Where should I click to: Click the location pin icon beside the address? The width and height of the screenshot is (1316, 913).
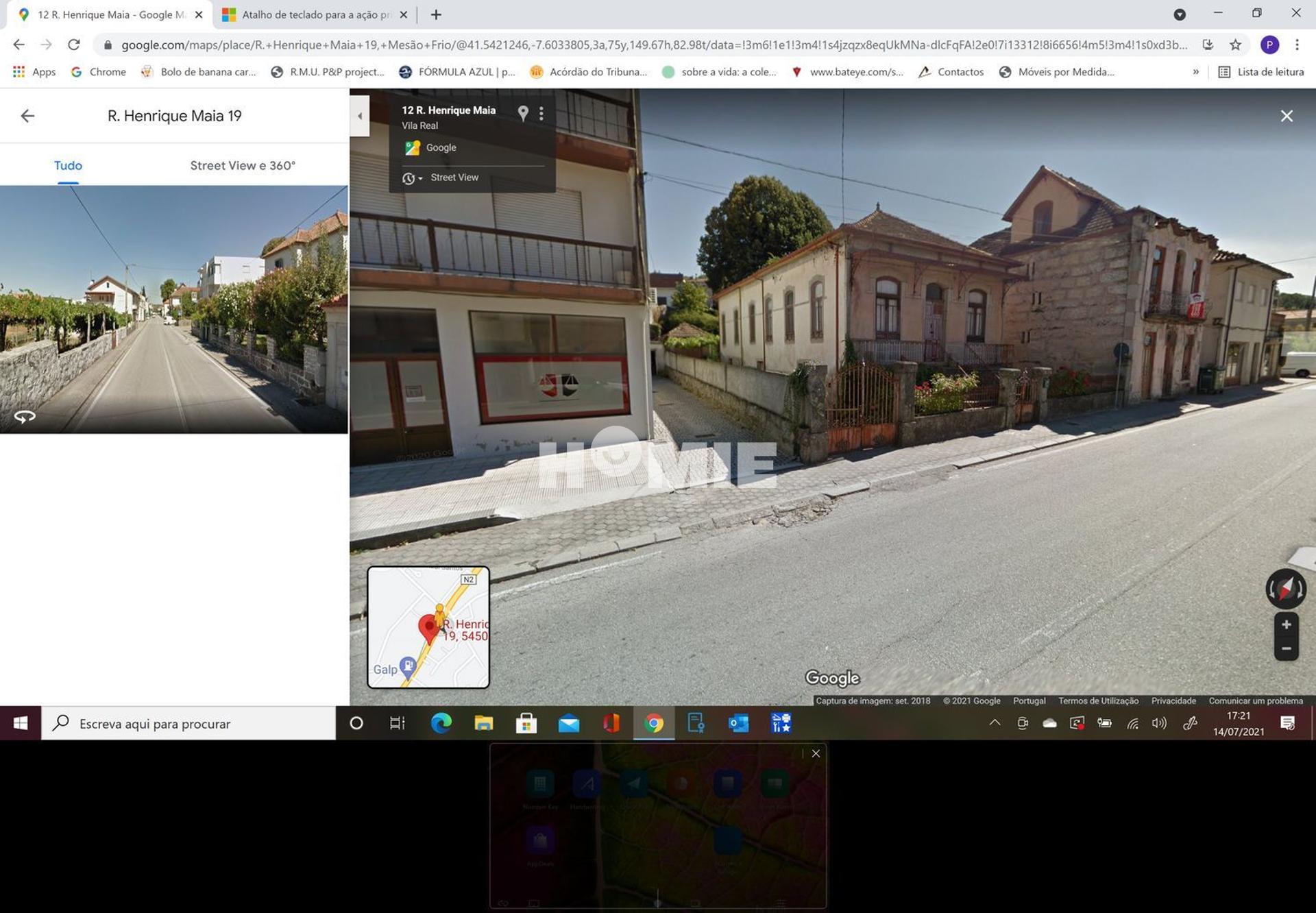tap(524, 114)
